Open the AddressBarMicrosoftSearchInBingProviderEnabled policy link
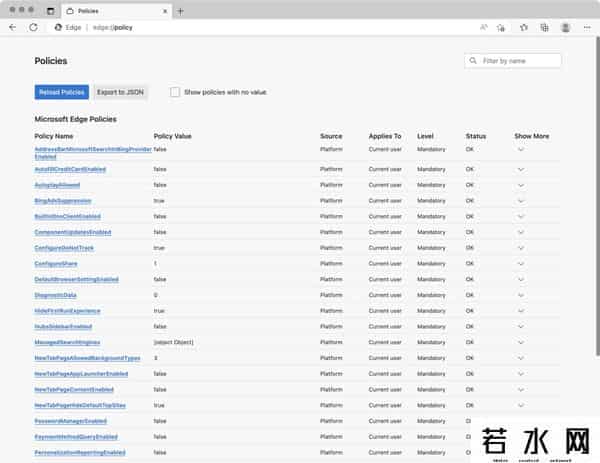This screenshot has width=600, height=463. click(x=93, y=153)
